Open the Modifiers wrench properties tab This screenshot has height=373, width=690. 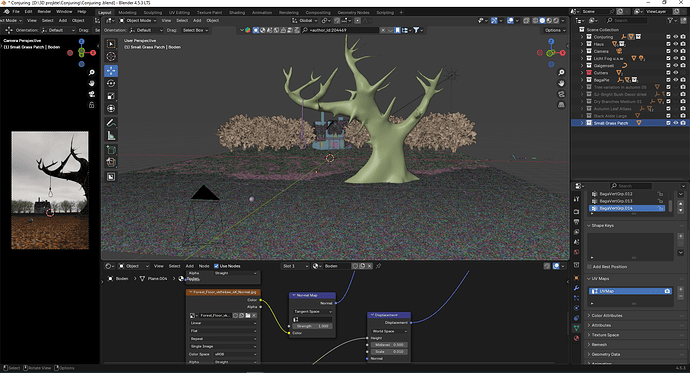[576, 288]
